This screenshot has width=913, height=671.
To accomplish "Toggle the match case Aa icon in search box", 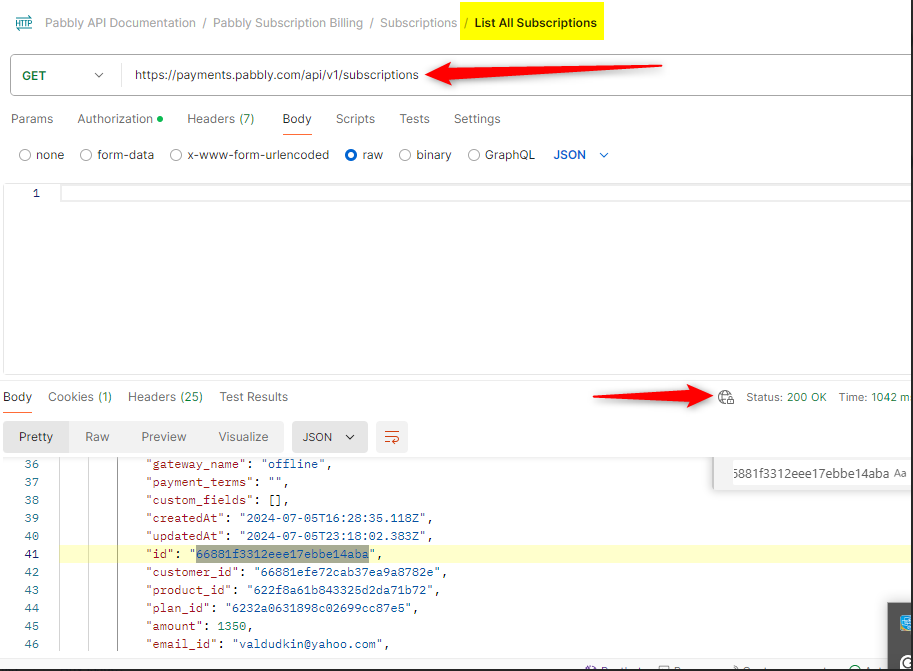I will click(x=900, y=474).
